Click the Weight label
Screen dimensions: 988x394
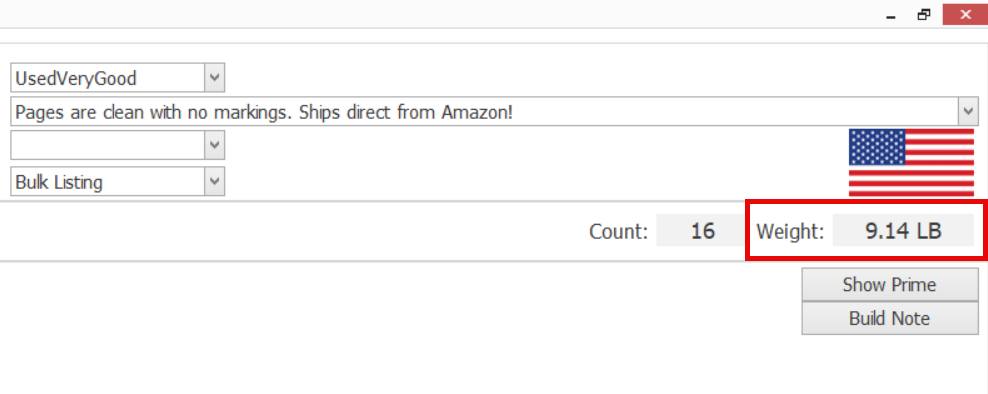(790, 231)
